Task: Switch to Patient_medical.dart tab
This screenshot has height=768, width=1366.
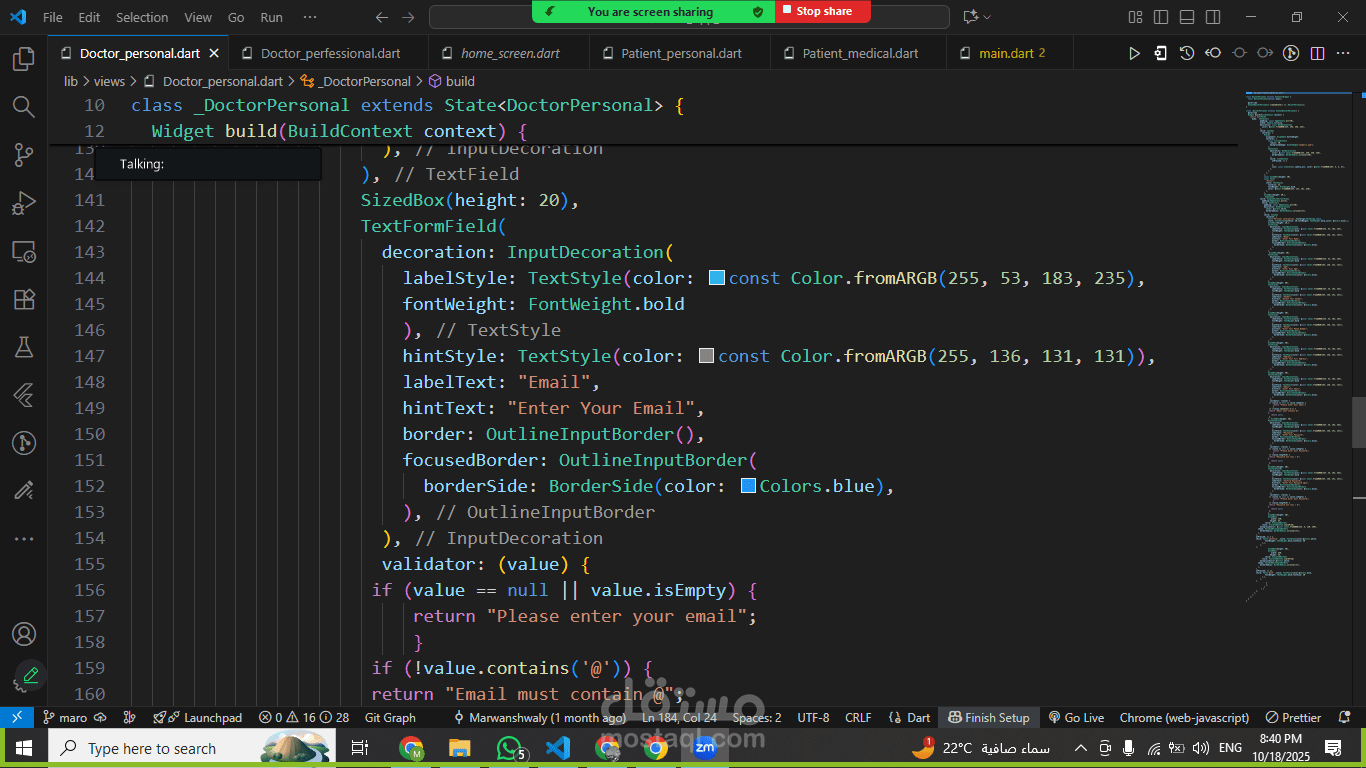Action: point(859,53)
